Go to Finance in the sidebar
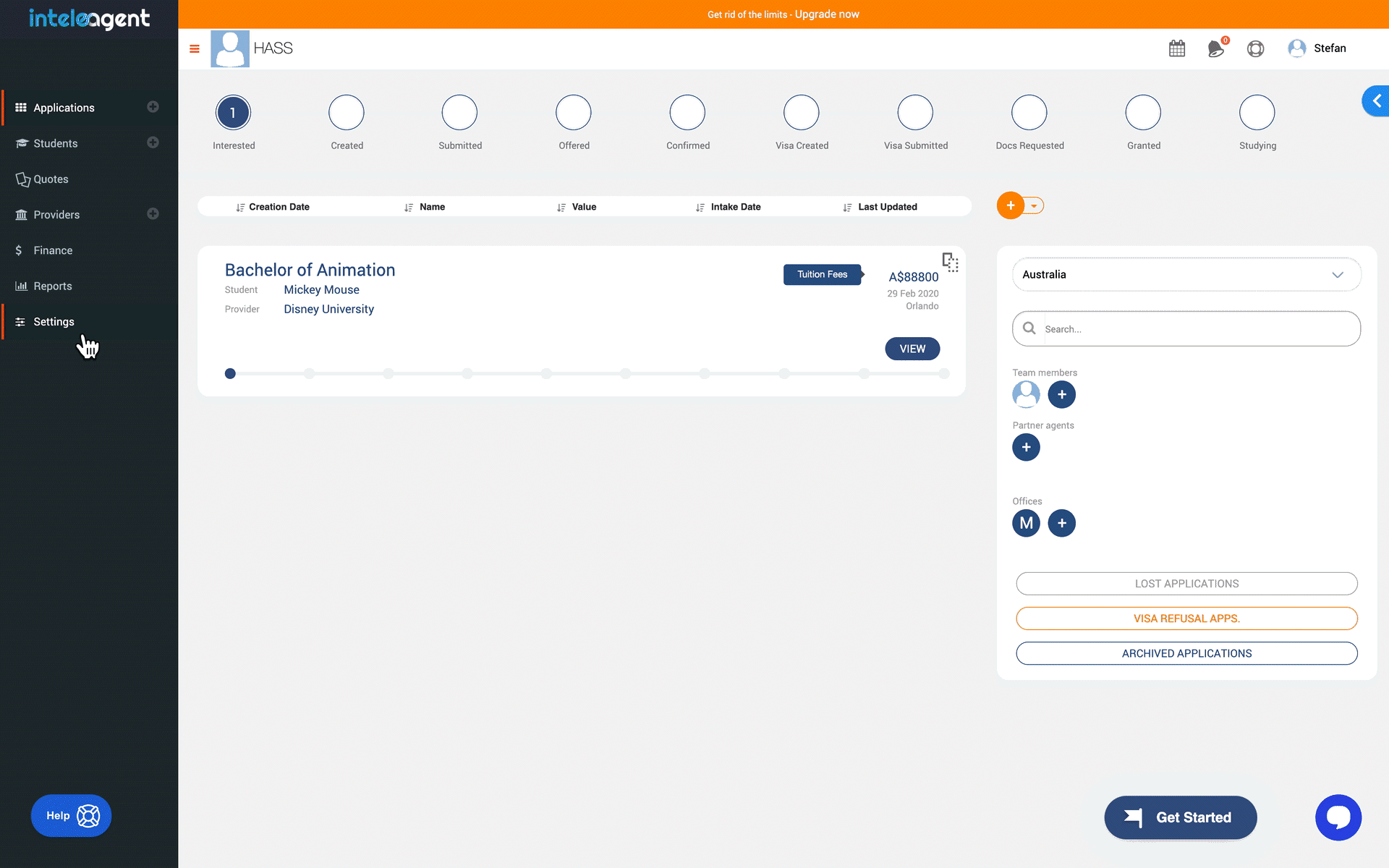The width and height of the screenshot is (1389, 868). coord(53,250)
